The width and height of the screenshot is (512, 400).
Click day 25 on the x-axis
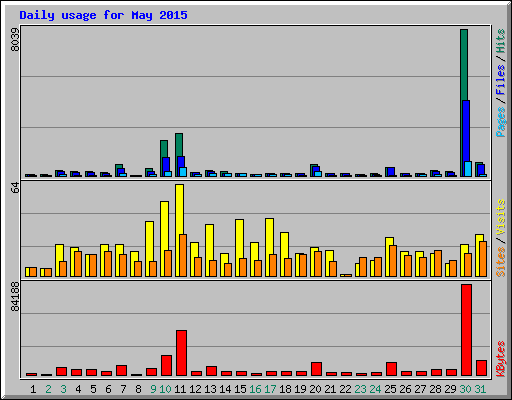coord(390,389)
